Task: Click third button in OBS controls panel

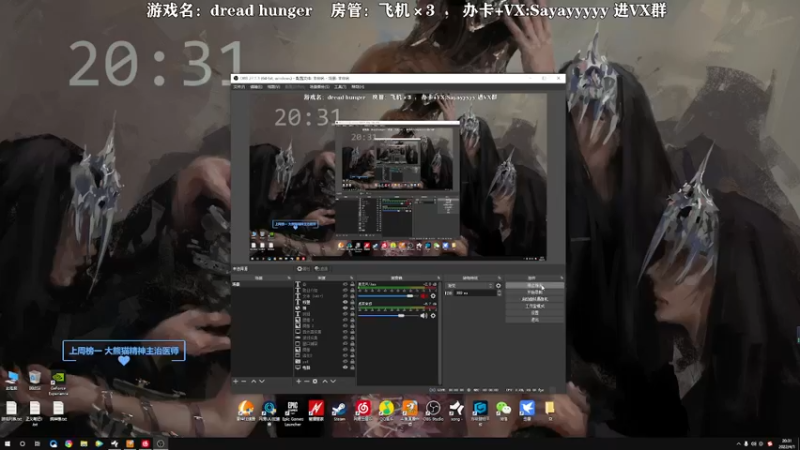Action: tap(535, 299)
